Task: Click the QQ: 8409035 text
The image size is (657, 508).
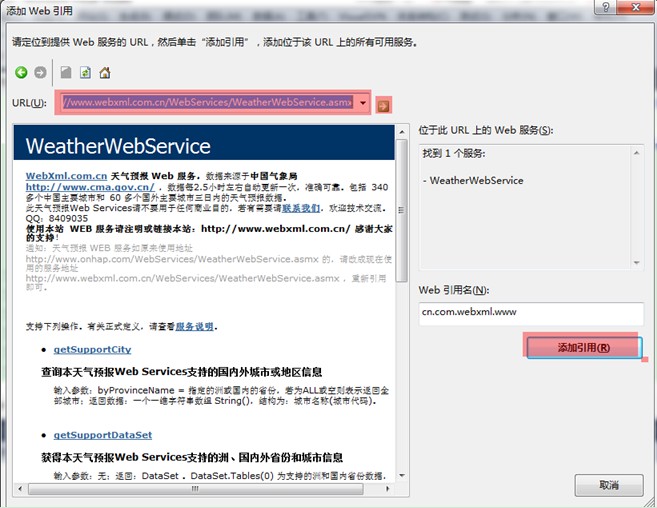Action: coord(57,218)
